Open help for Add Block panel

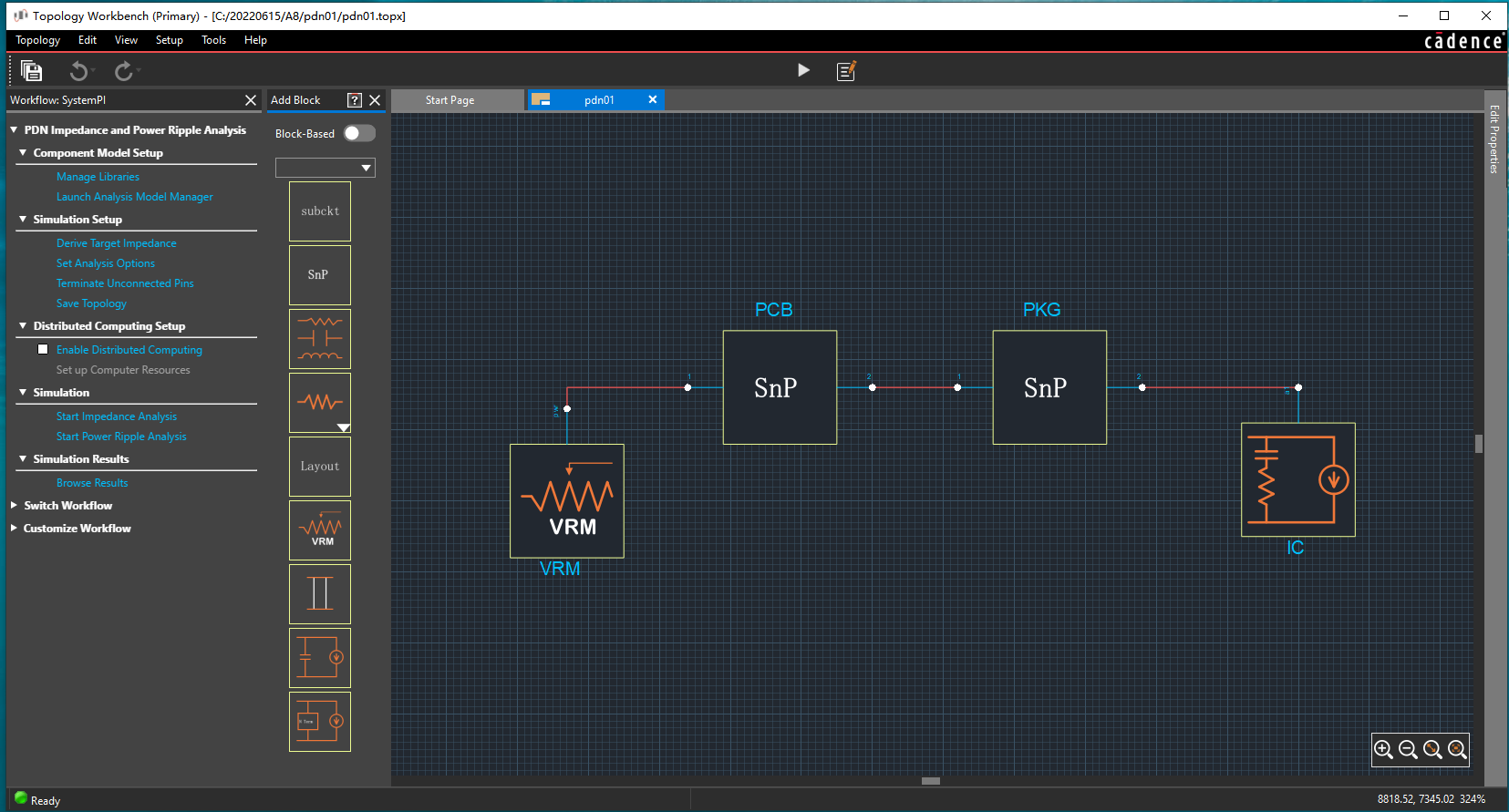[x=355, y=100]
